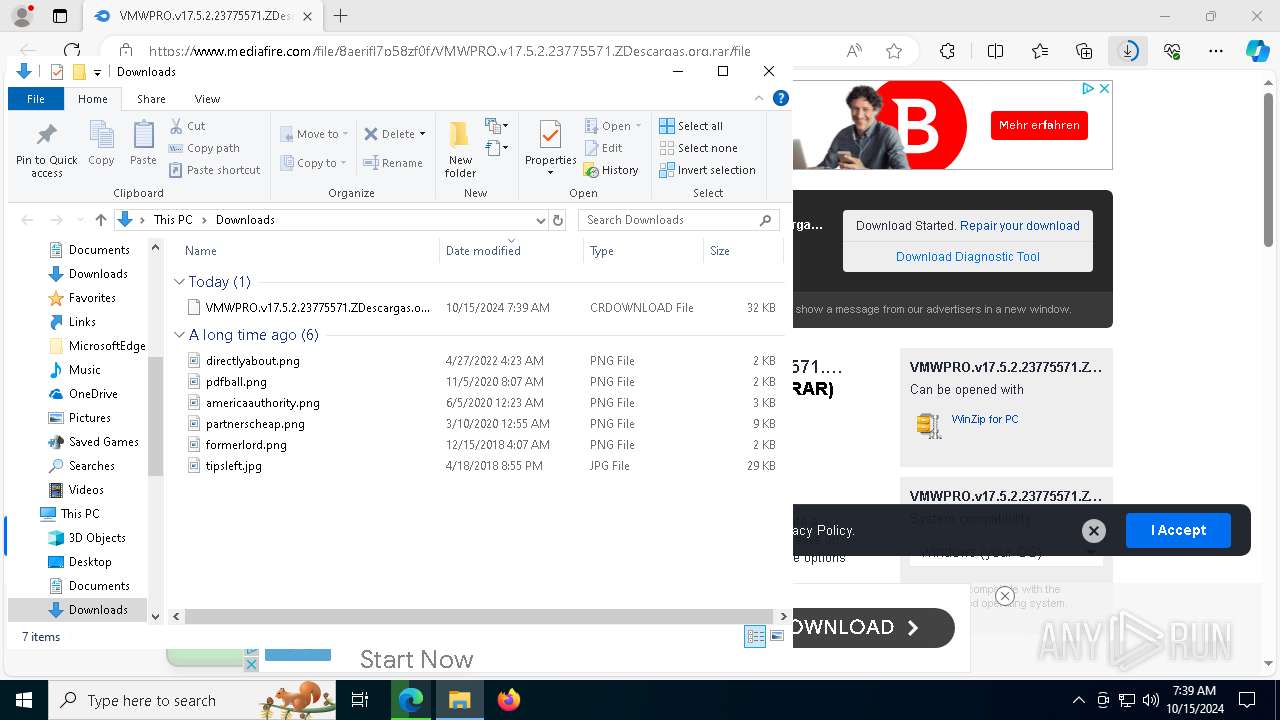Expand the Open dropdown arrow in ribbon
The height and width of the screenshot is (720, 1280).
[x=639, y=126]
